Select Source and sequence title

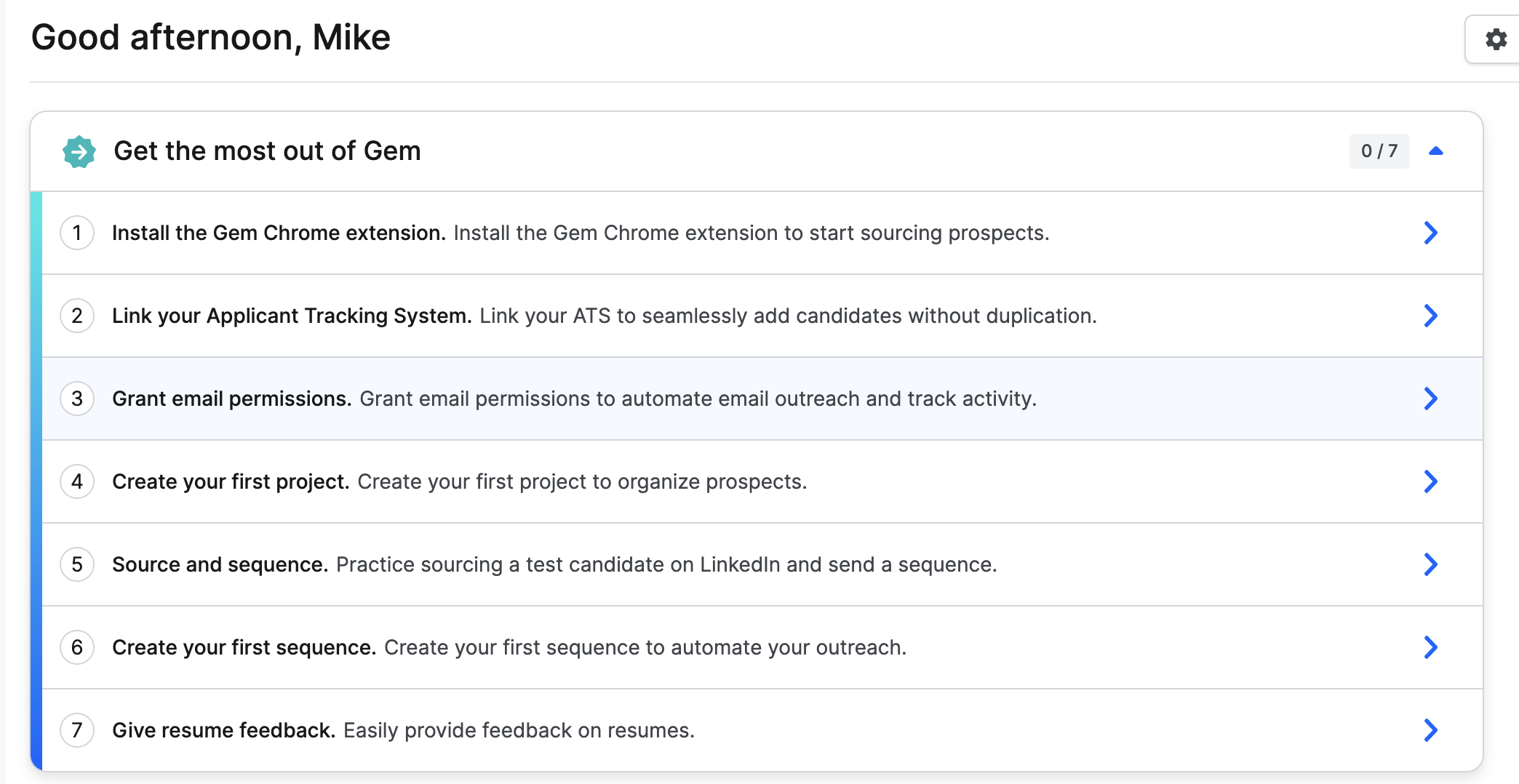tap(220, 564)
